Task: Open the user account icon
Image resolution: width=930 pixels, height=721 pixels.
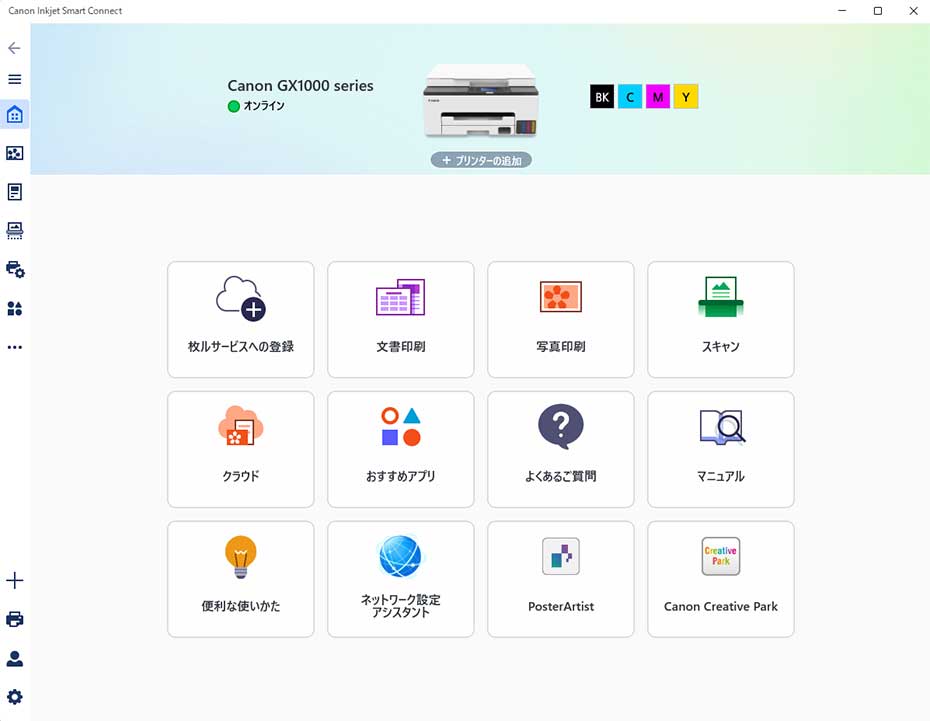Action: 14,658
